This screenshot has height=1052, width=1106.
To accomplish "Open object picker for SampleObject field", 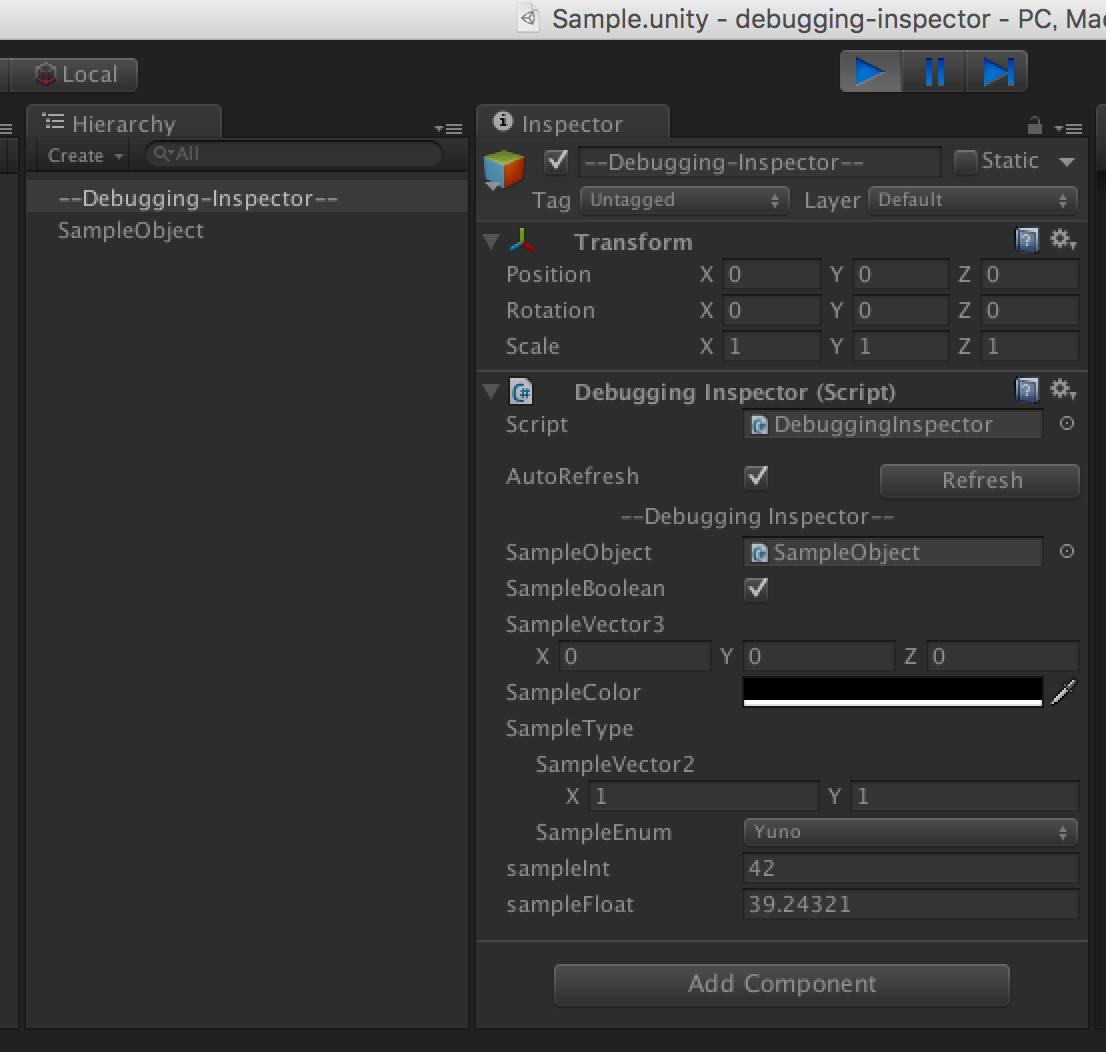I will pos(1067,552).
